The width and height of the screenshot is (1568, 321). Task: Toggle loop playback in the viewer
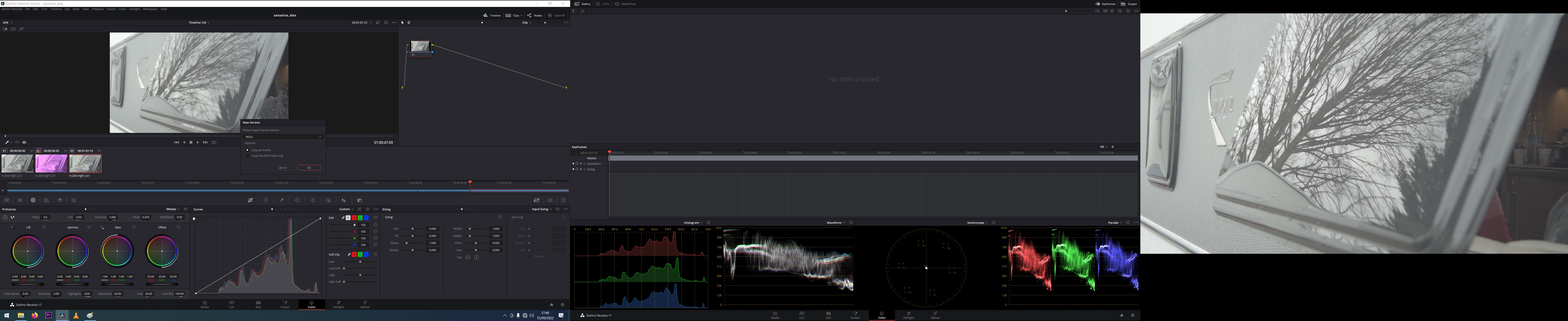[214, 142]
